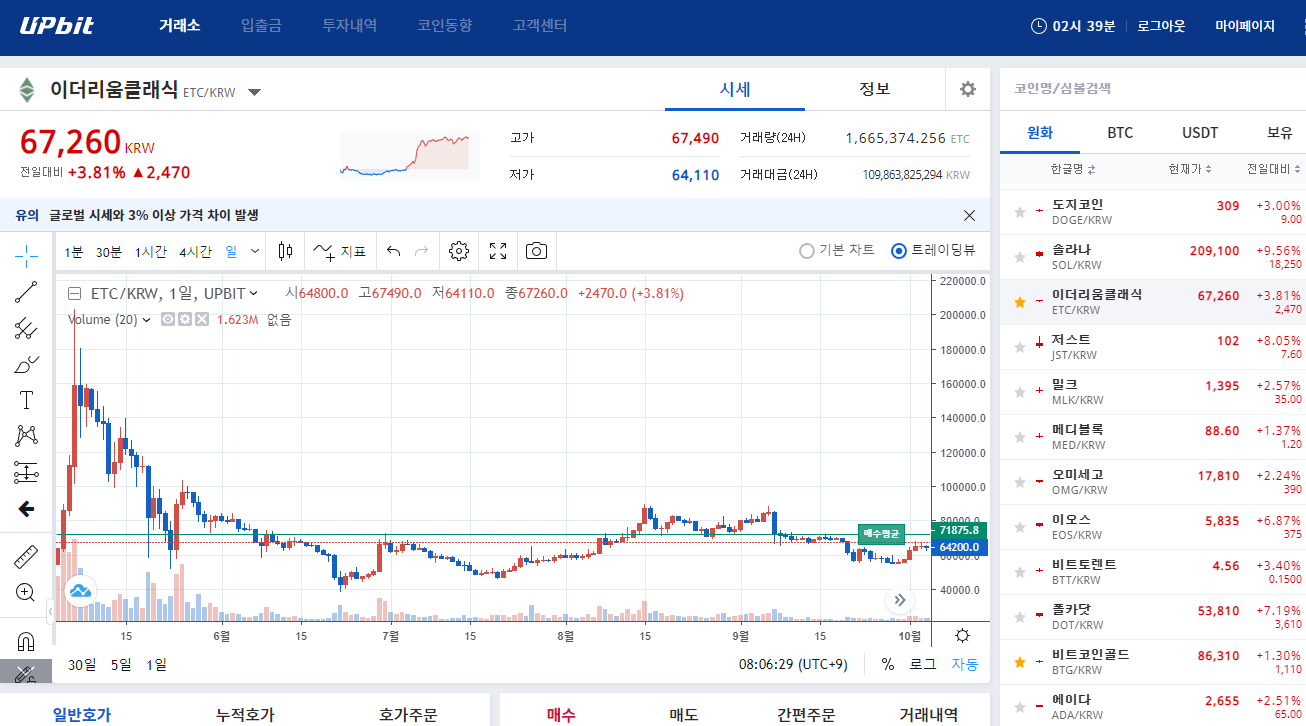Open the 코인동향 menu
This screenshot has width=1306, height=726.
444,26
